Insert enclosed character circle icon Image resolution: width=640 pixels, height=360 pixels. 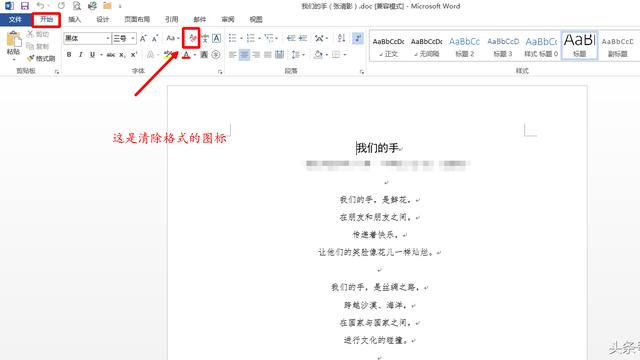216,55
